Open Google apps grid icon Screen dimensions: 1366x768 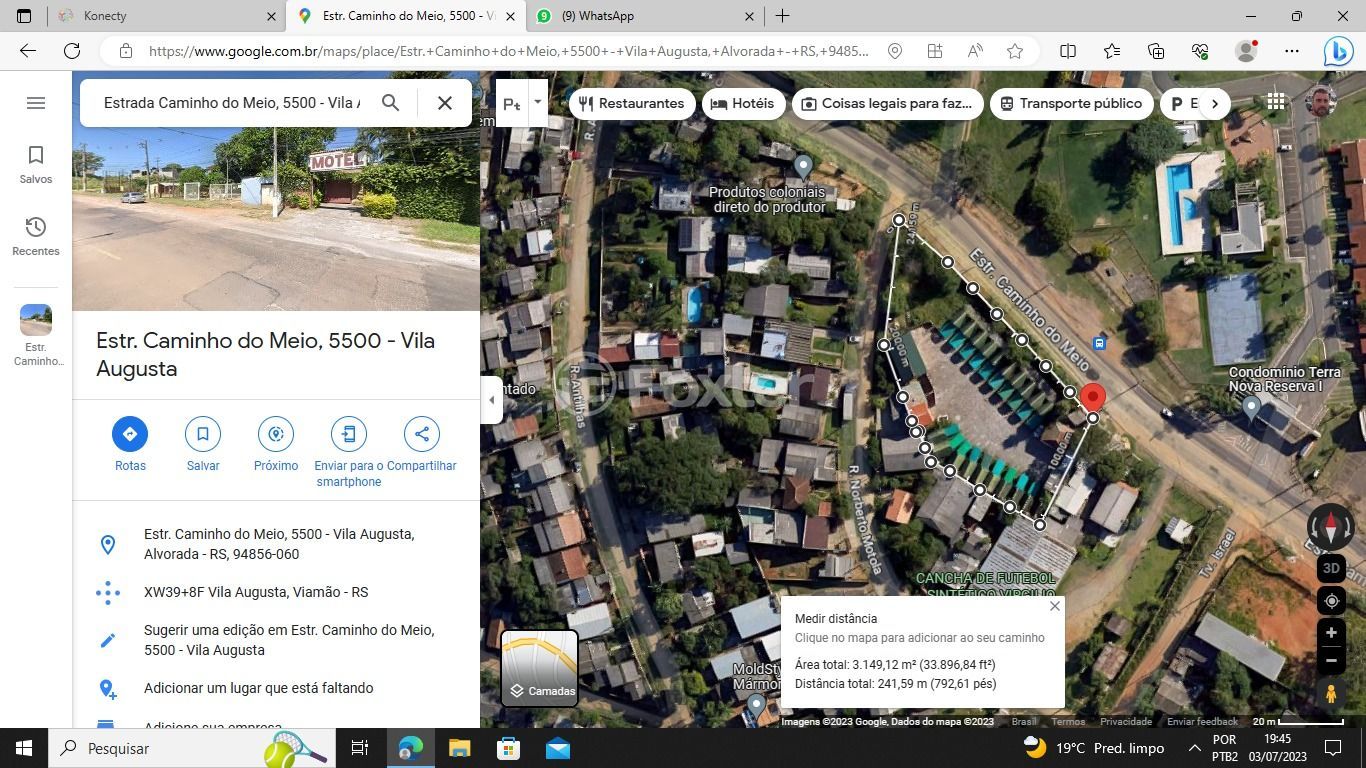(1275, 102)
